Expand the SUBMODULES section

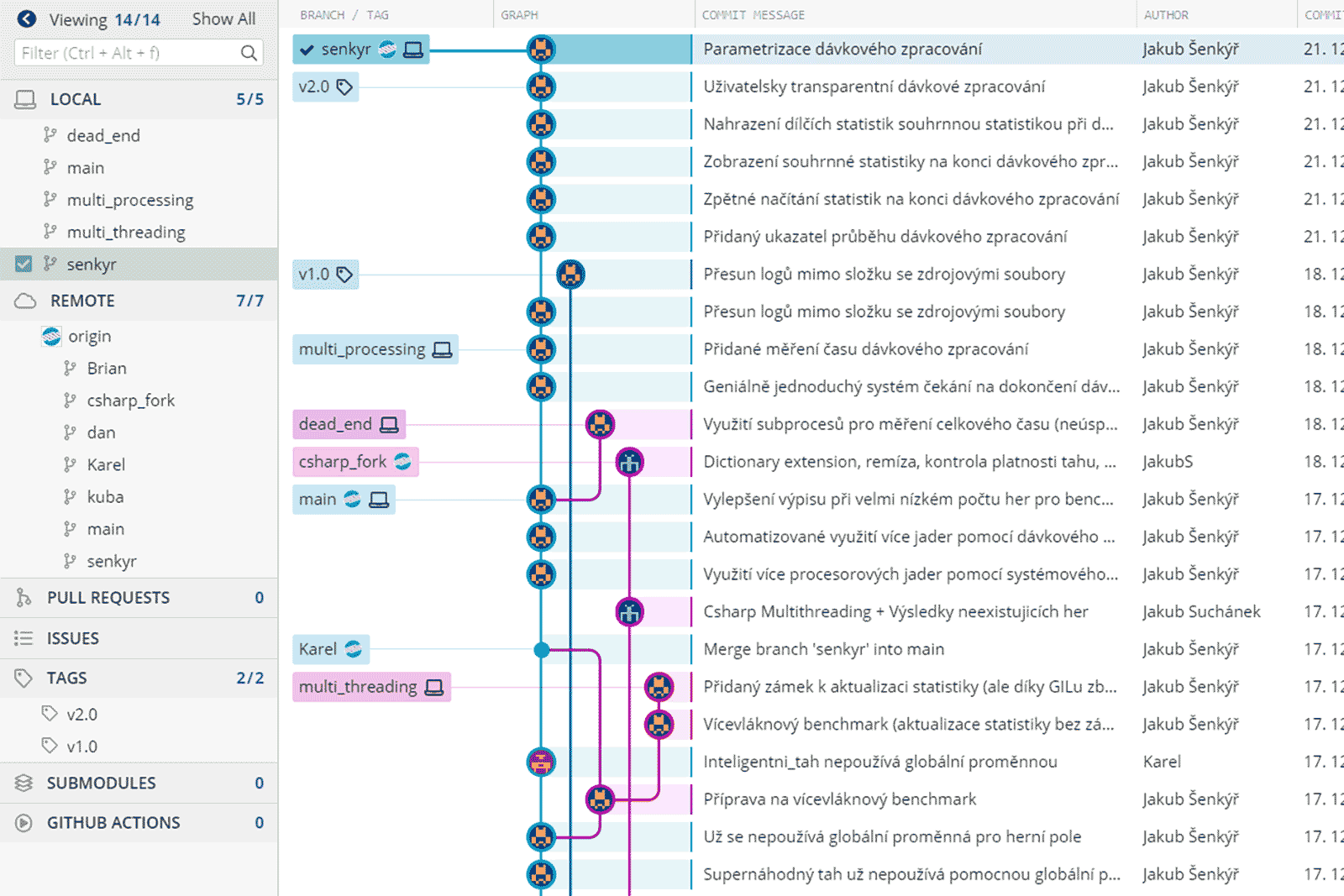[x=139, y=783]
